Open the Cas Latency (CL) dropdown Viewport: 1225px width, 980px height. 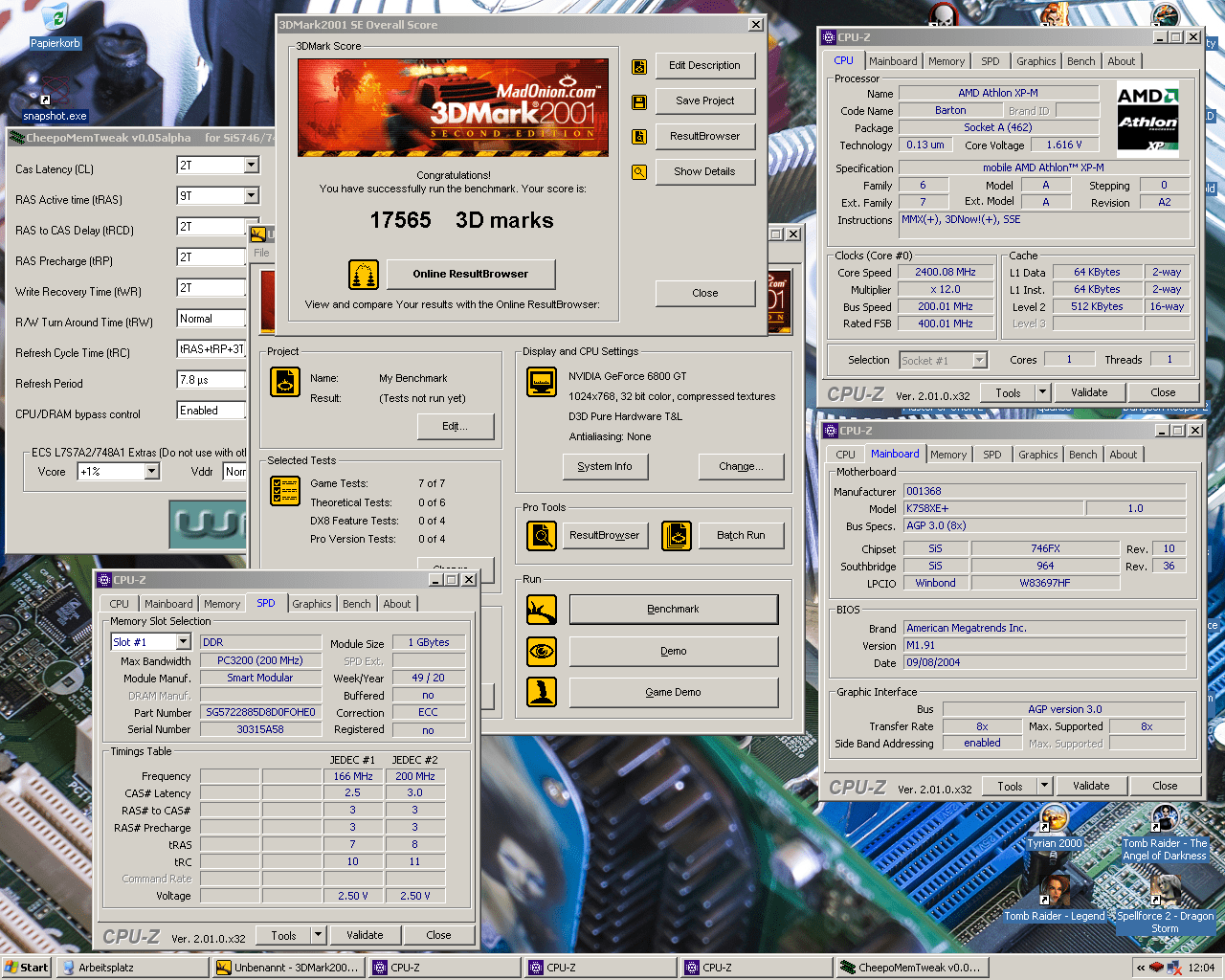pyautogui.click(x=252, y=166)
